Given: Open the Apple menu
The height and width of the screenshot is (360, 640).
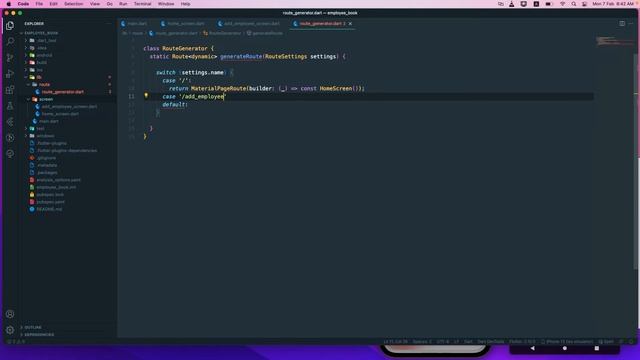Looking at the screenshot, I should (9, 4).
